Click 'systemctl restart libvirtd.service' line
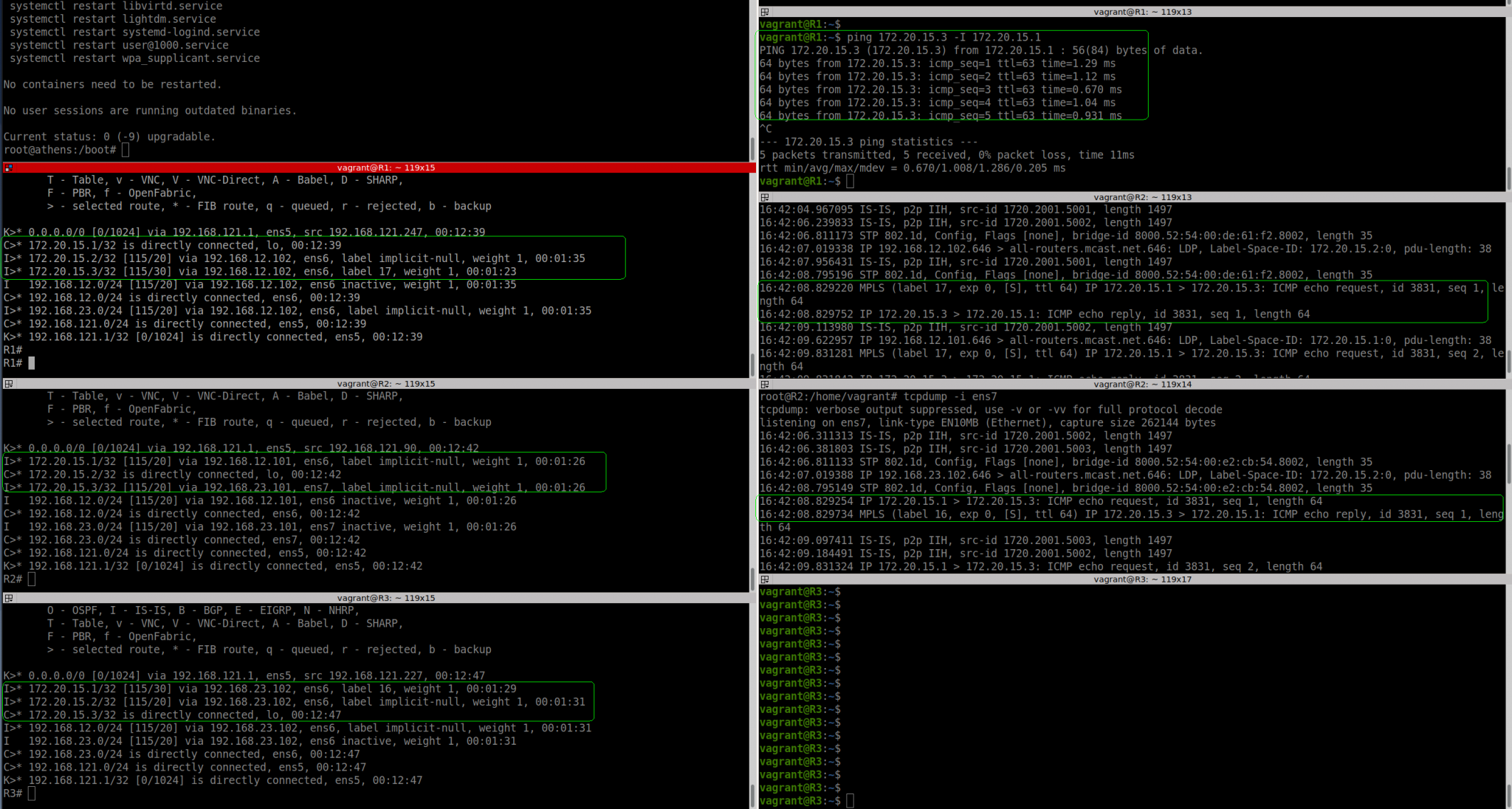This screenshot has width=1512, height=809. coord(116,6)
